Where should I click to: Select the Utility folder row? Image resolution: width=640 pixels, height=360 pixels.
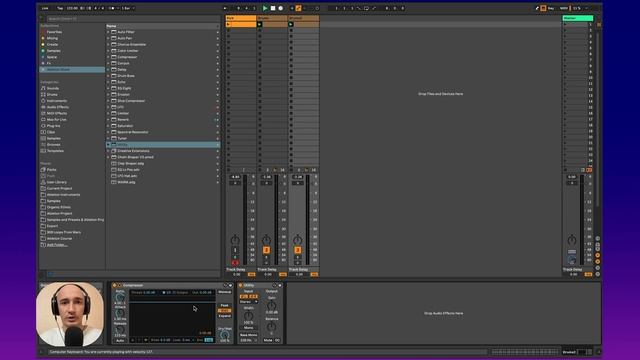[163, 144]
